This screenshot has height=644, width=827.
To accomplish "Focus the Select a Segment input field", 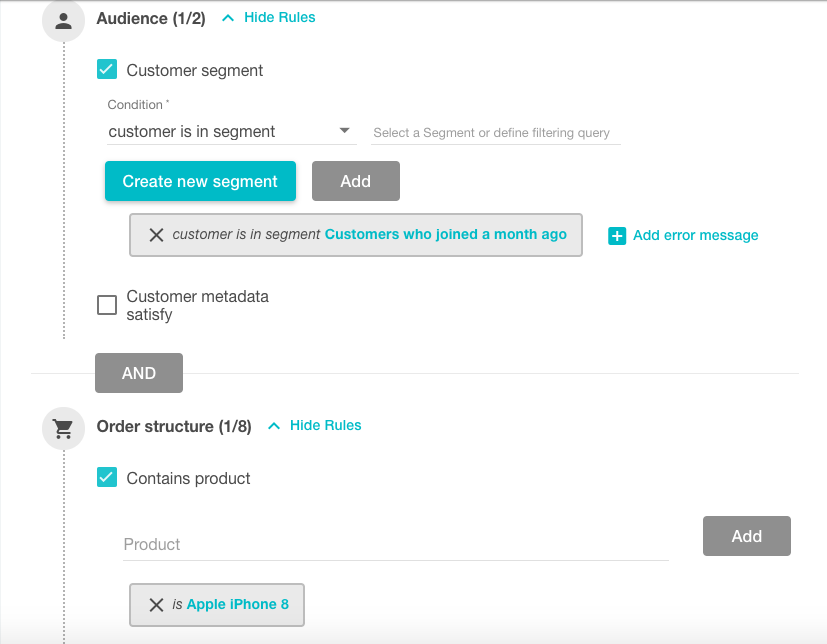I will 496,132.
